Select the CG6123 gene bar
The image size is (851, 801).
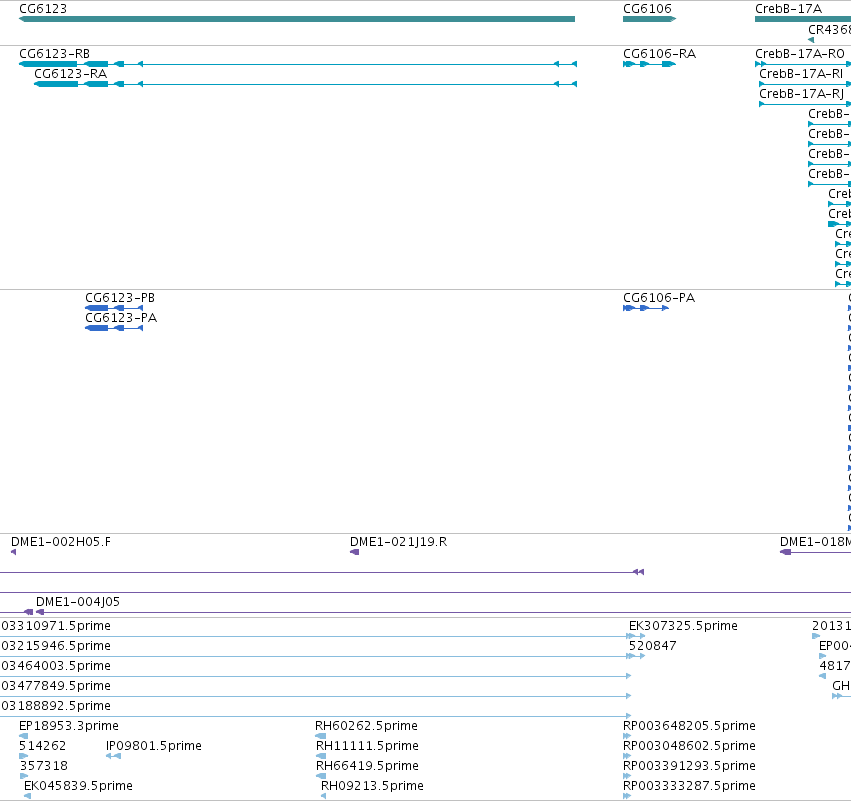[x=297, y=19]
